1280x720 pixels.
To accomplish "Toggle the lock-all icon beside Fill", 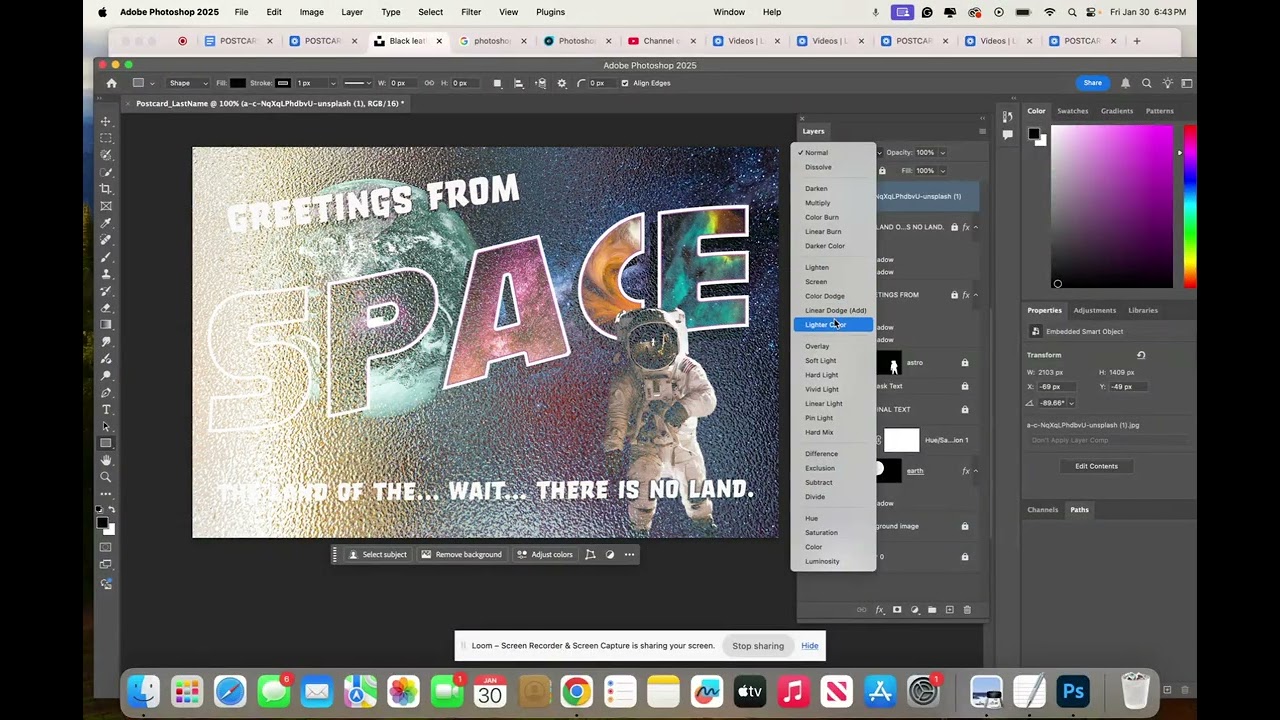I will [882, 171].
